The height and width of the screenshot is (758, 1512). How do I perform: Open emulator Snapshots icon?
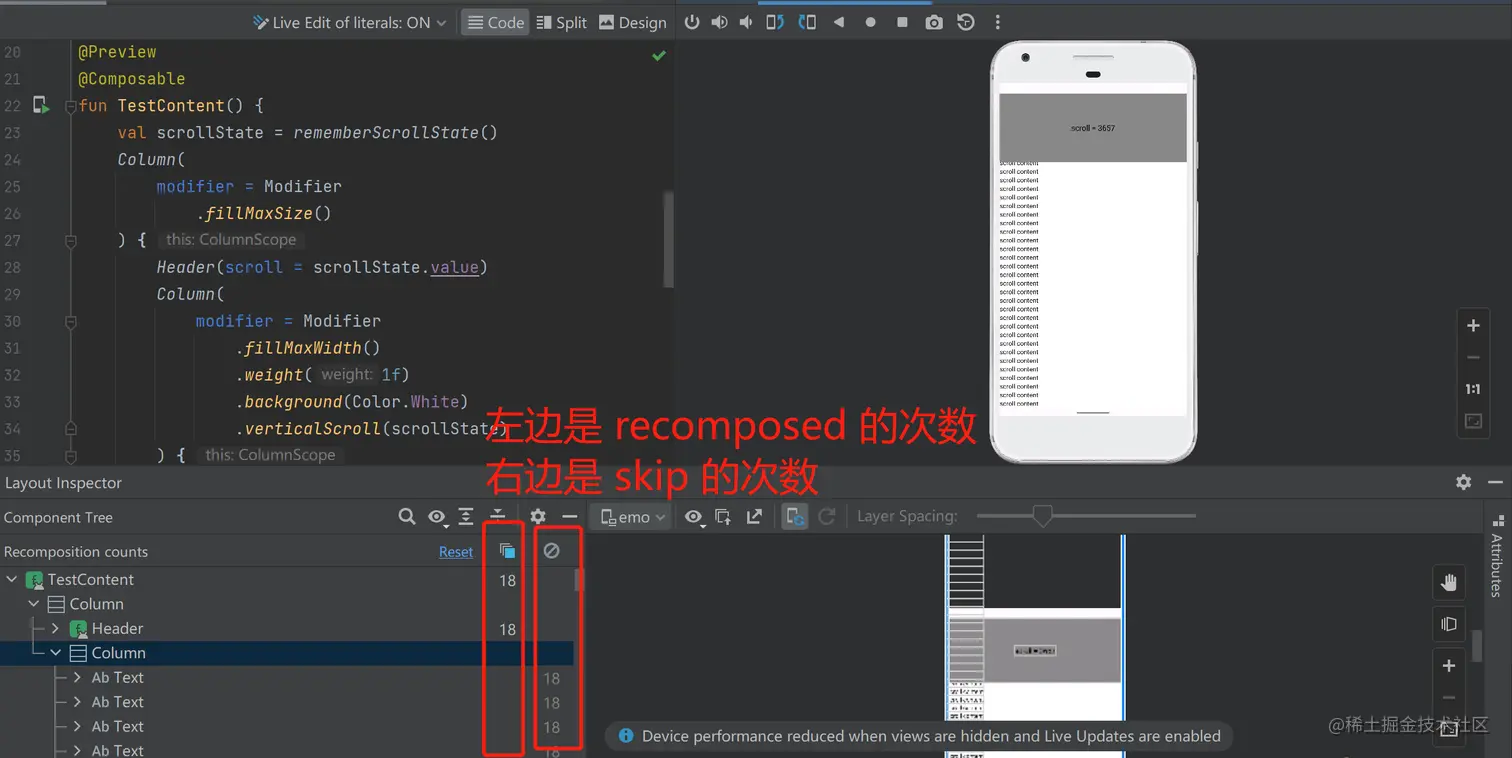[x=966, y=22]
